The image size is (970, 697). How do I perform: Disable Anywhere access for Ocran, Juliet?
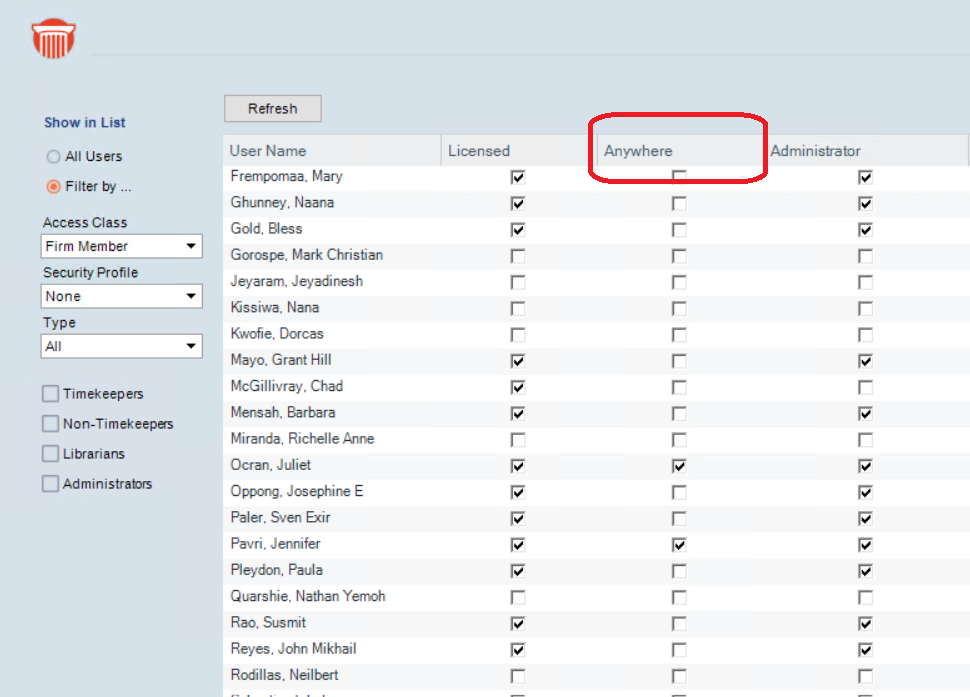click(x=679, y=465)
